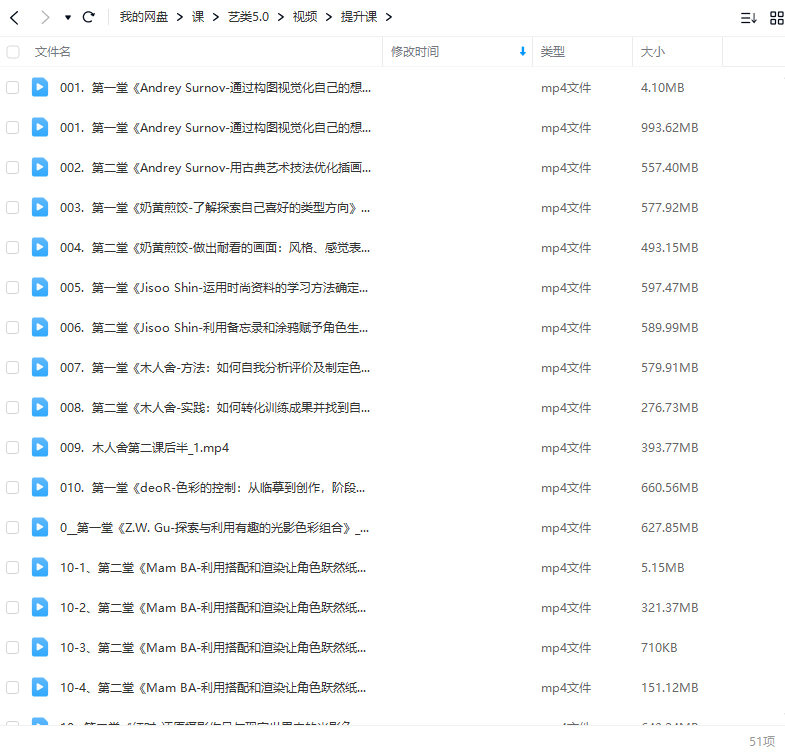Open 010. 第一堂 deoR-色彩的控制 file

tap(213, 487)
